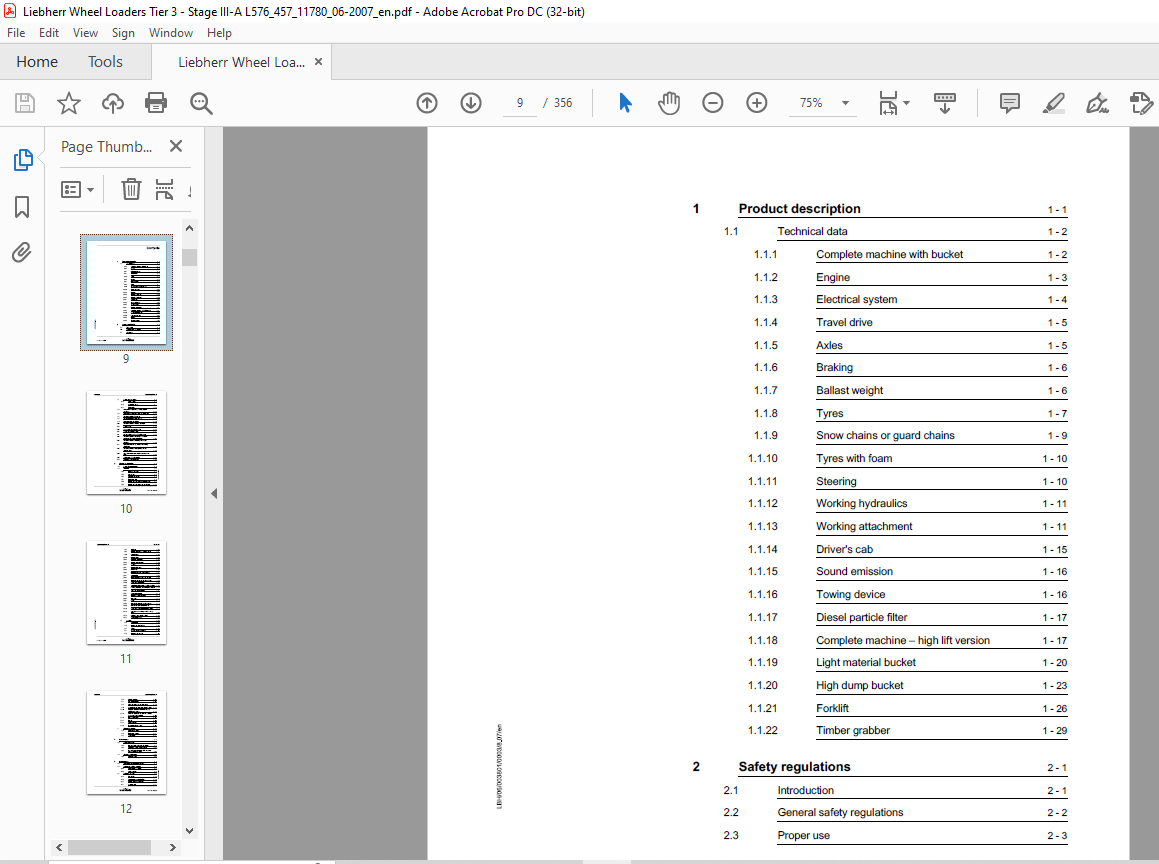Click the fit page width icon
Viewport: 1159px width, 864px height.
click(888, 103)
